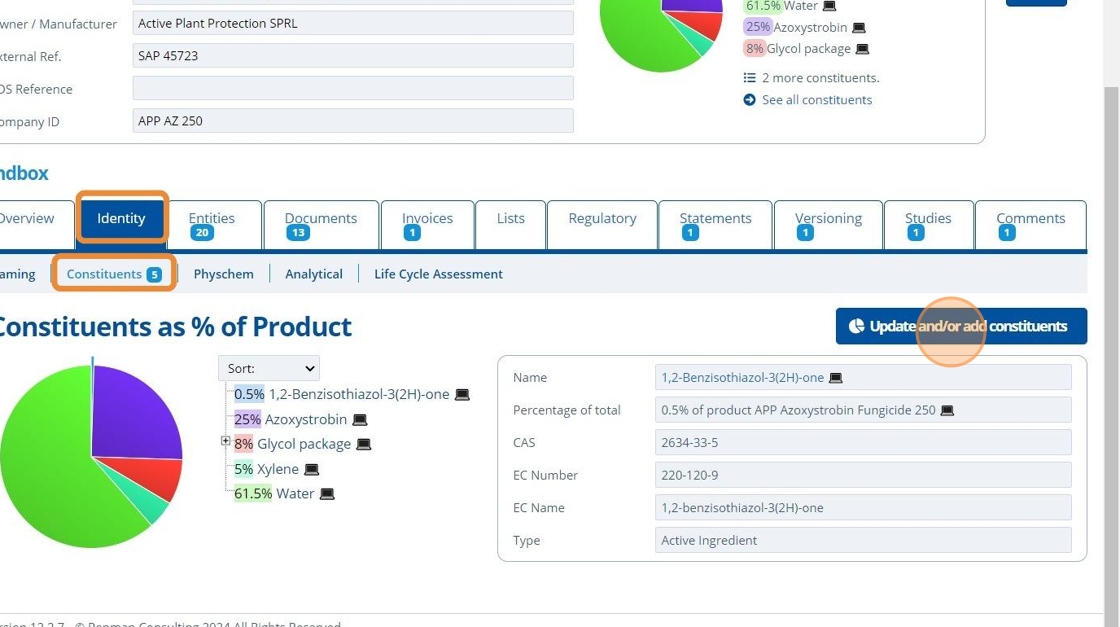Open the Entities tab
Screen dimensions: 1120x627
(x=212, y=224)
